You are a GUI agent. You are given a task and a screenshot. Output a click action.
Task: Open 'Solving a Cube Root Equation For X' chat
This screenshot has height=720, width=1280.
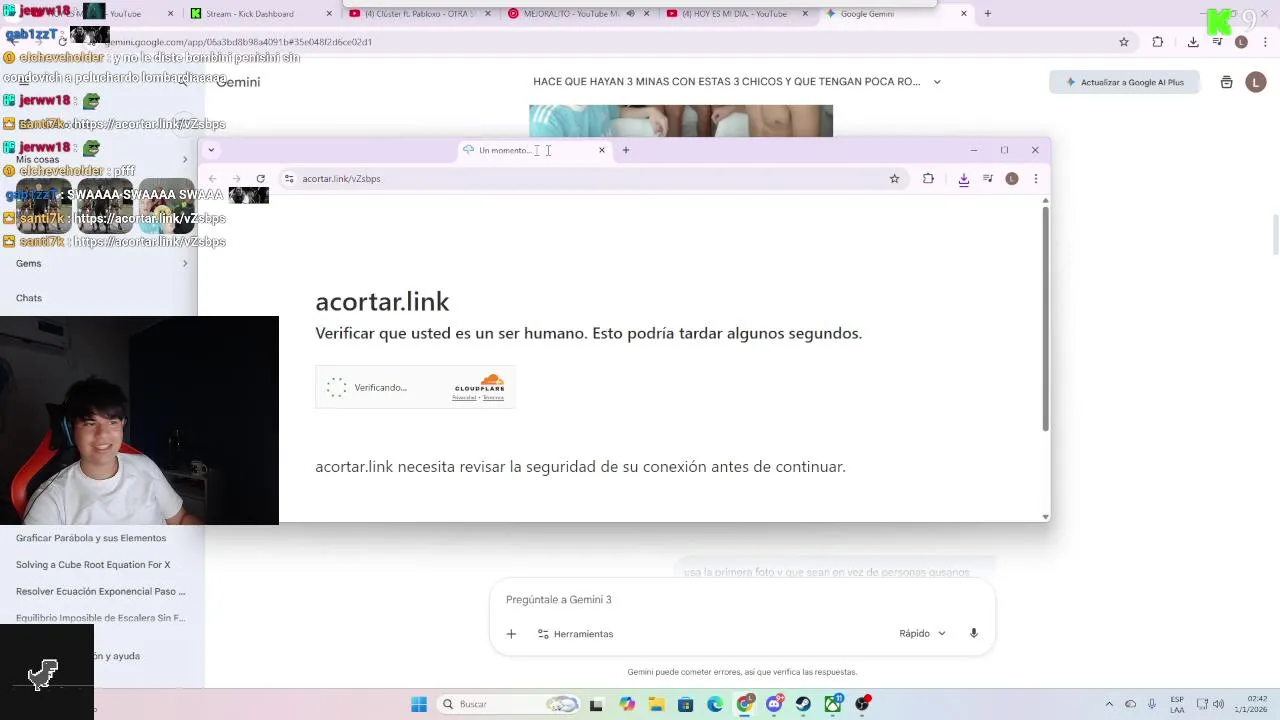pyautogui.click(x=93, y=565)
